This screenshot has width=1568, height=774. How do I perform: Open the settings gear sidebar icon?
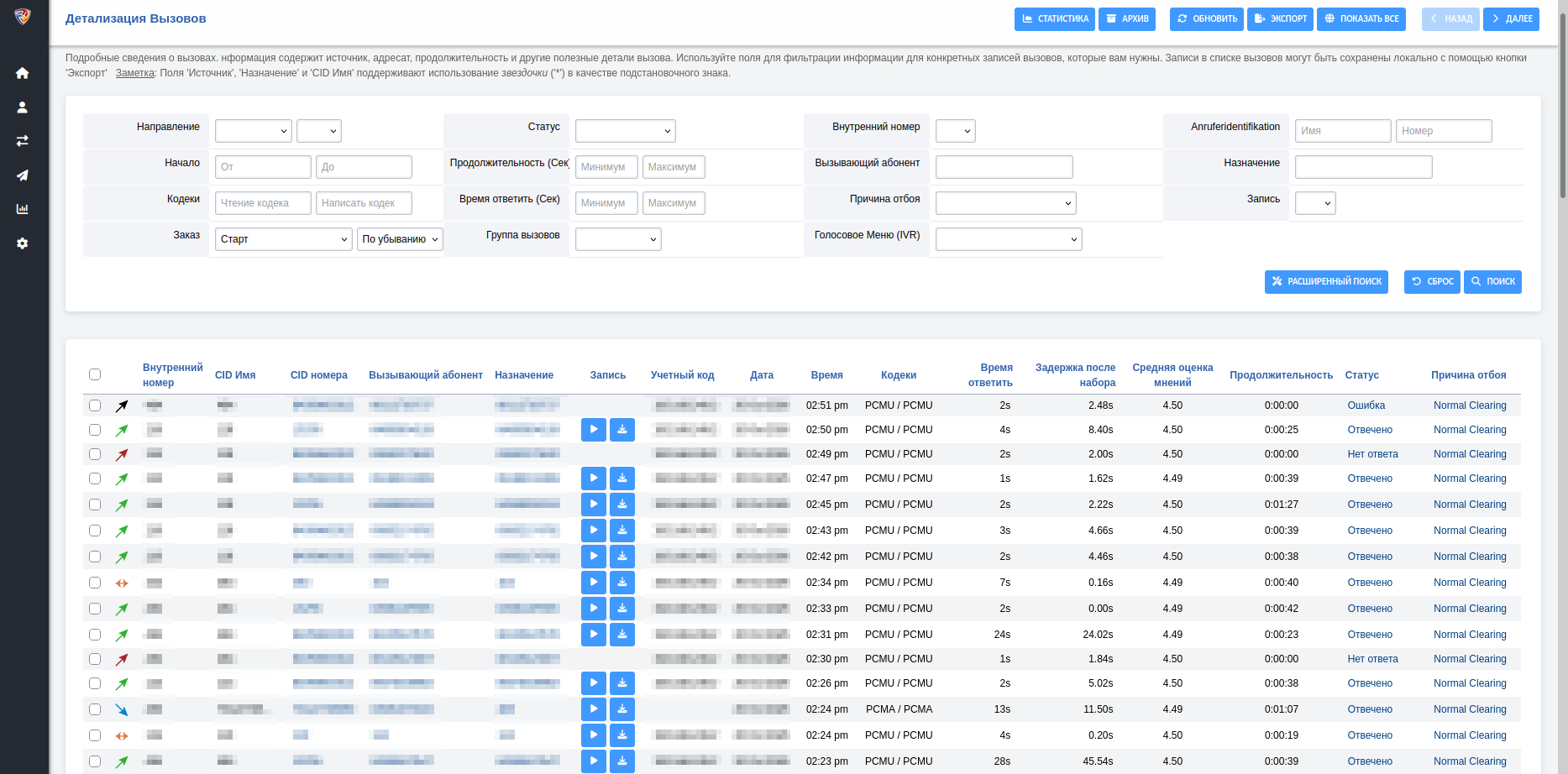tap(23, 243)
